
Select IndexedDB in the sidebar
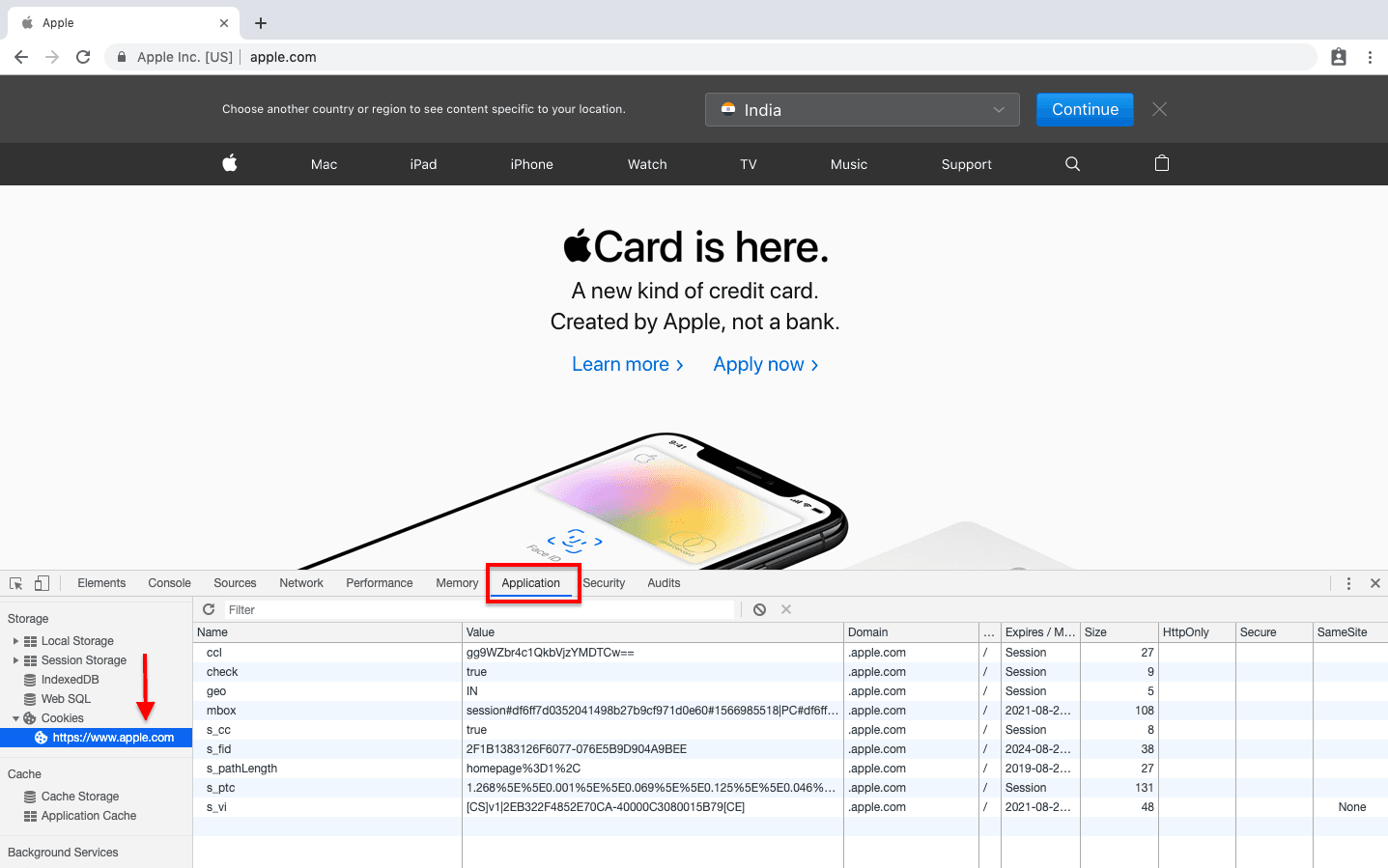click(x=70, y=680)
